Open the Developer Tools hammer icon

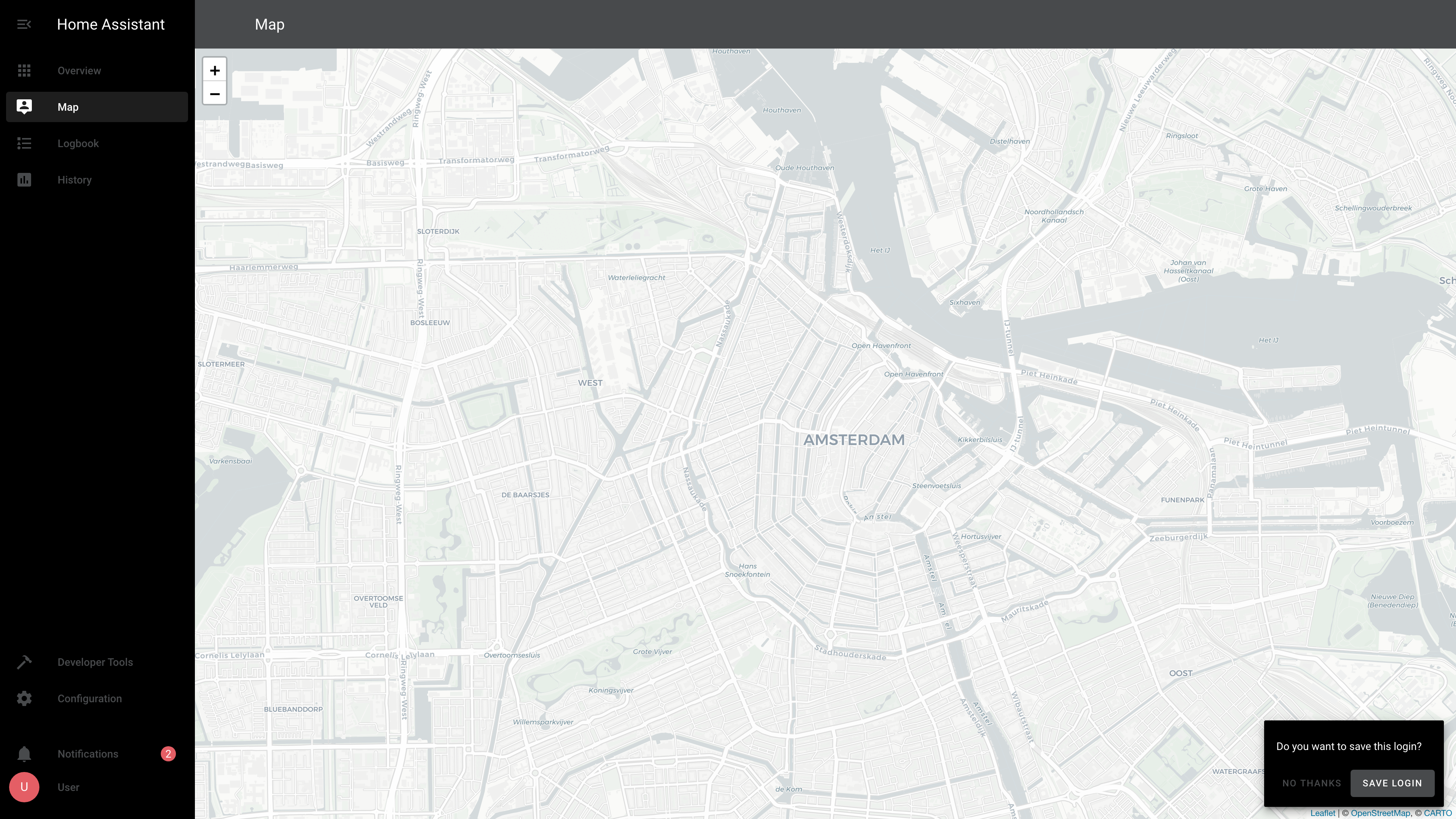24,662
